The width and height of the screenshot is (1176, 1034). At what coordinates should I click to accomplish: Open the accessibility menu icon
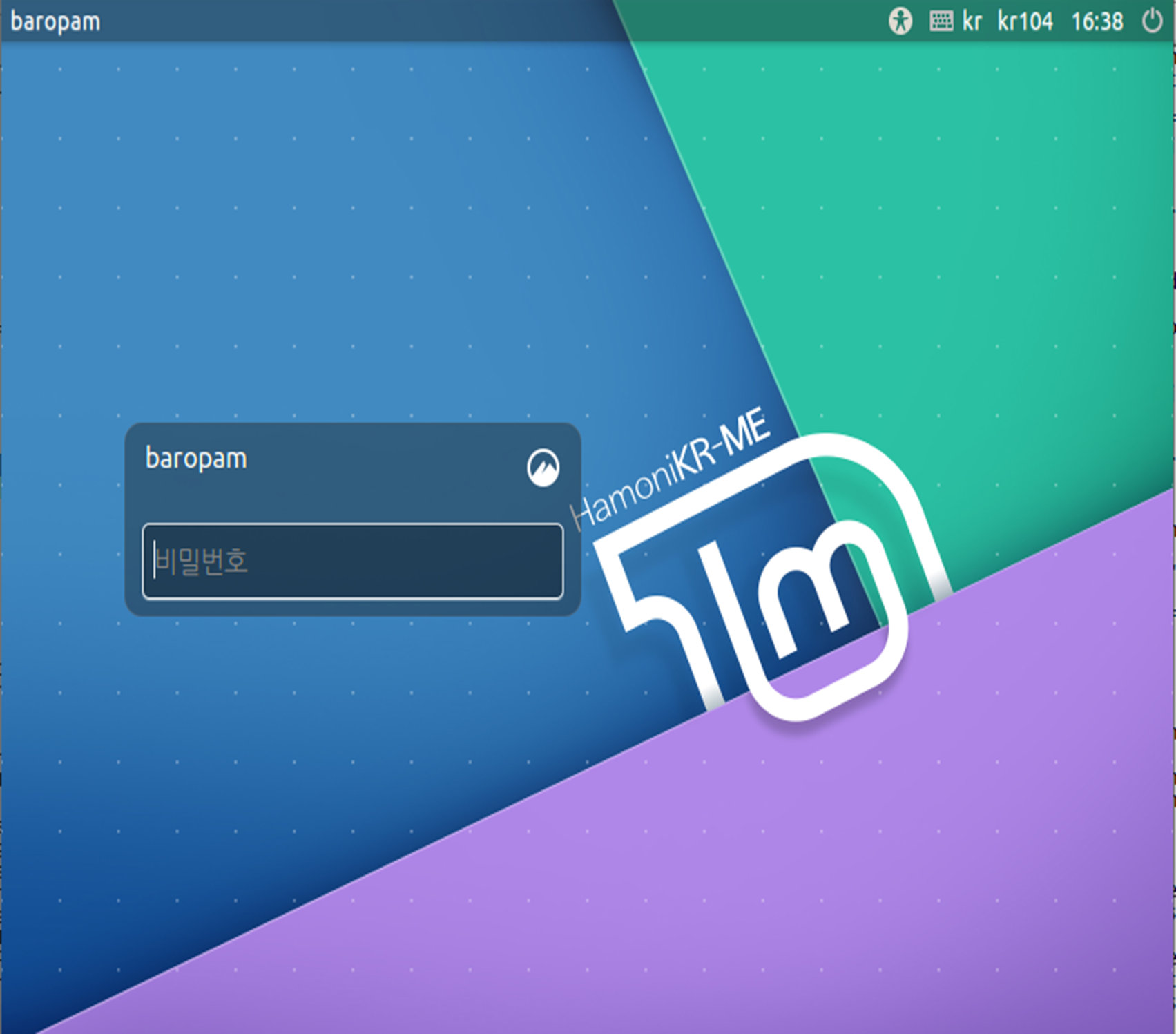click(x=900, y=21)
